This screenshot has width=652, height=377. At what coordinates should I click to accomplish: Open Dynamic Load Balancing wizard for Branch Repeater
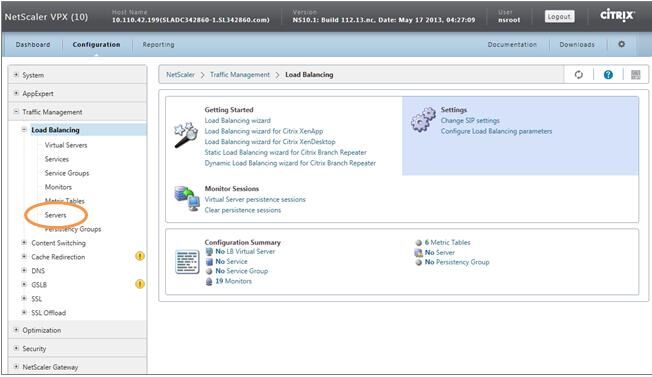(290, 163)
